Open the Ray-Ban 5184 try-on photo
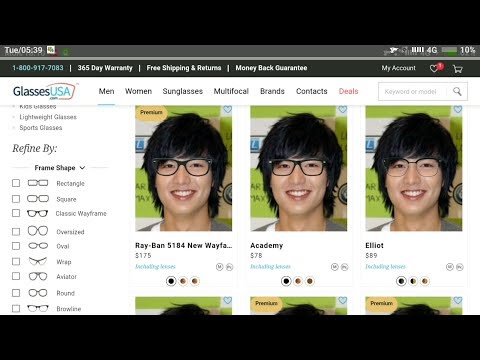Image resolution: width=480 pixels, height=360 pixels. click(x=184, y=168)
